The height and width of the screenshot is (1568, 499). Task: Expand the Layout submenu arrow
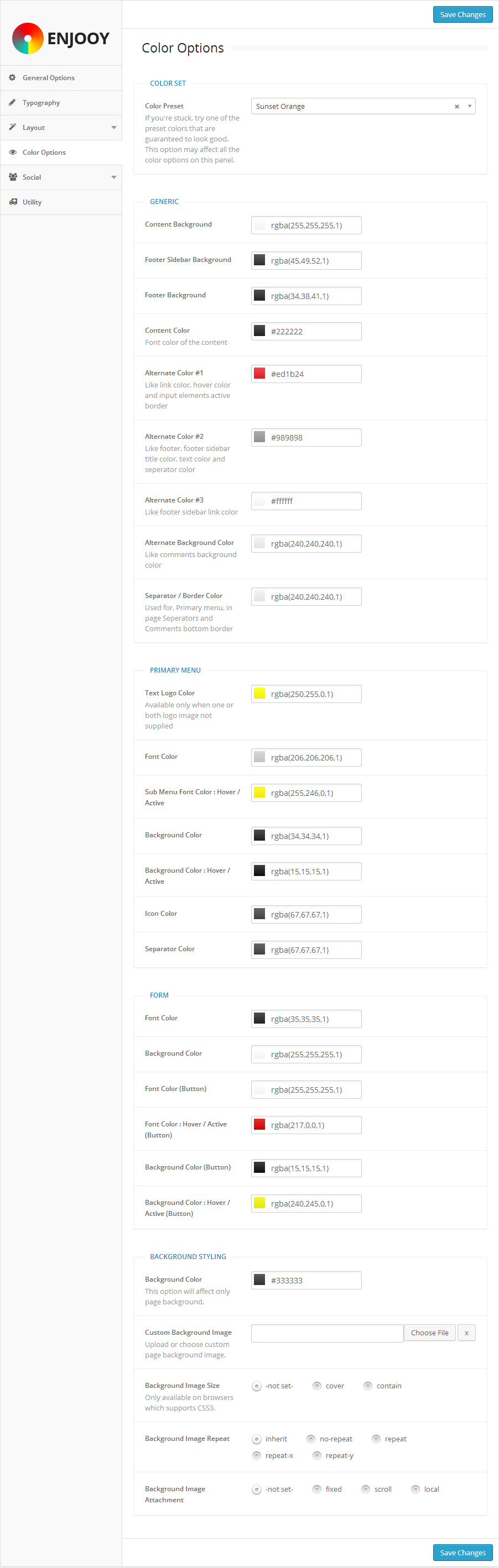click(x=113, y=128)
